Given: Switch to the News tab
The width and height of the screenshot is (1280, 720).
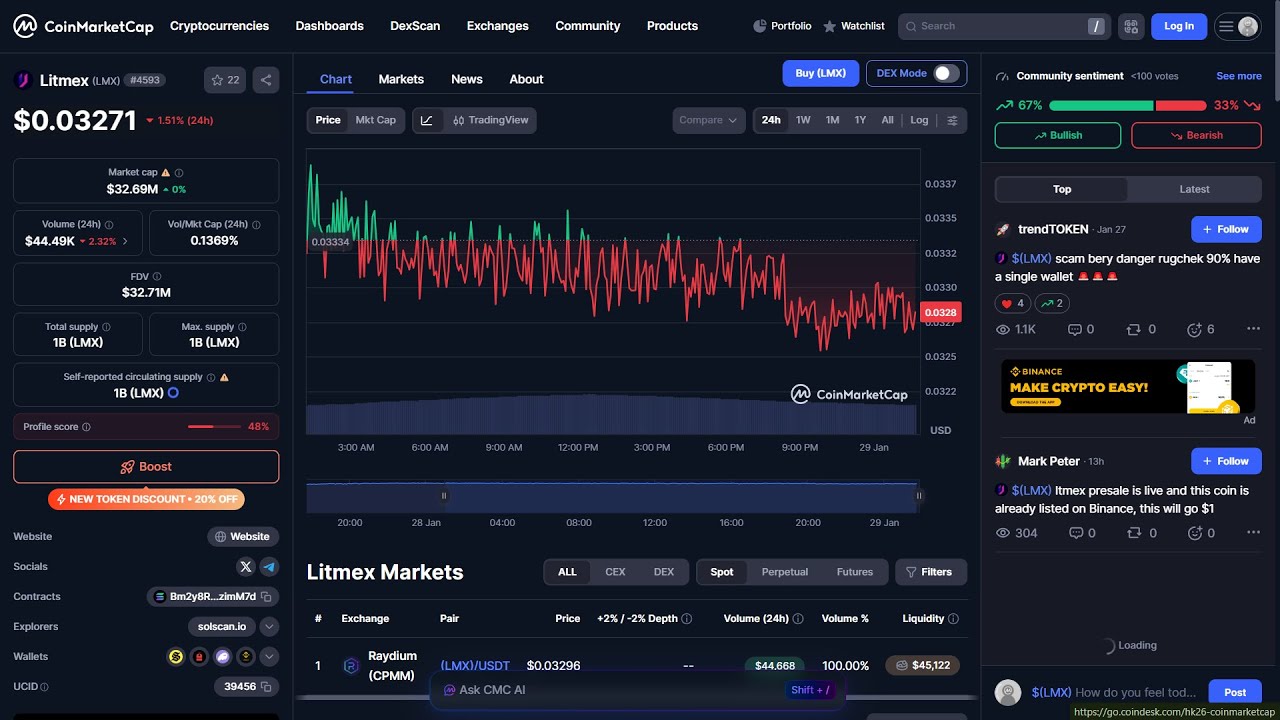Looking at the screenshot, I should click(467, 79).
